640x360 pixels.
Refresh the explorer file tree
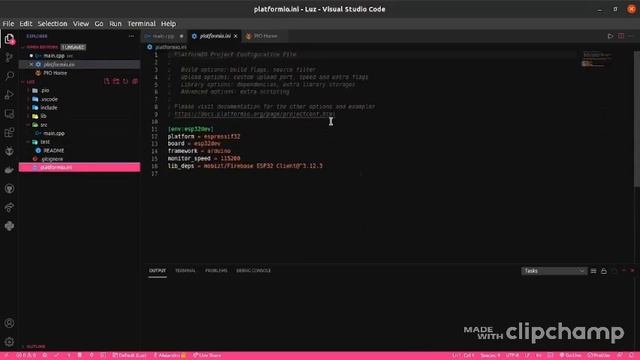click(126, 82)
